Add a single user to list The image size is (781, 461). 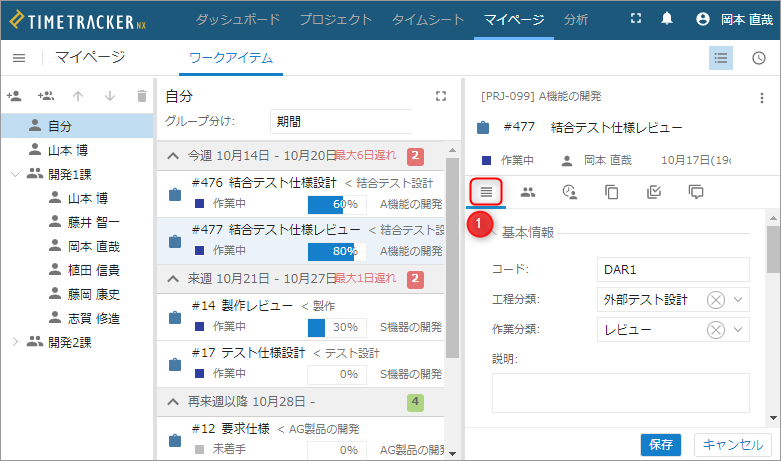coord(14,96)
